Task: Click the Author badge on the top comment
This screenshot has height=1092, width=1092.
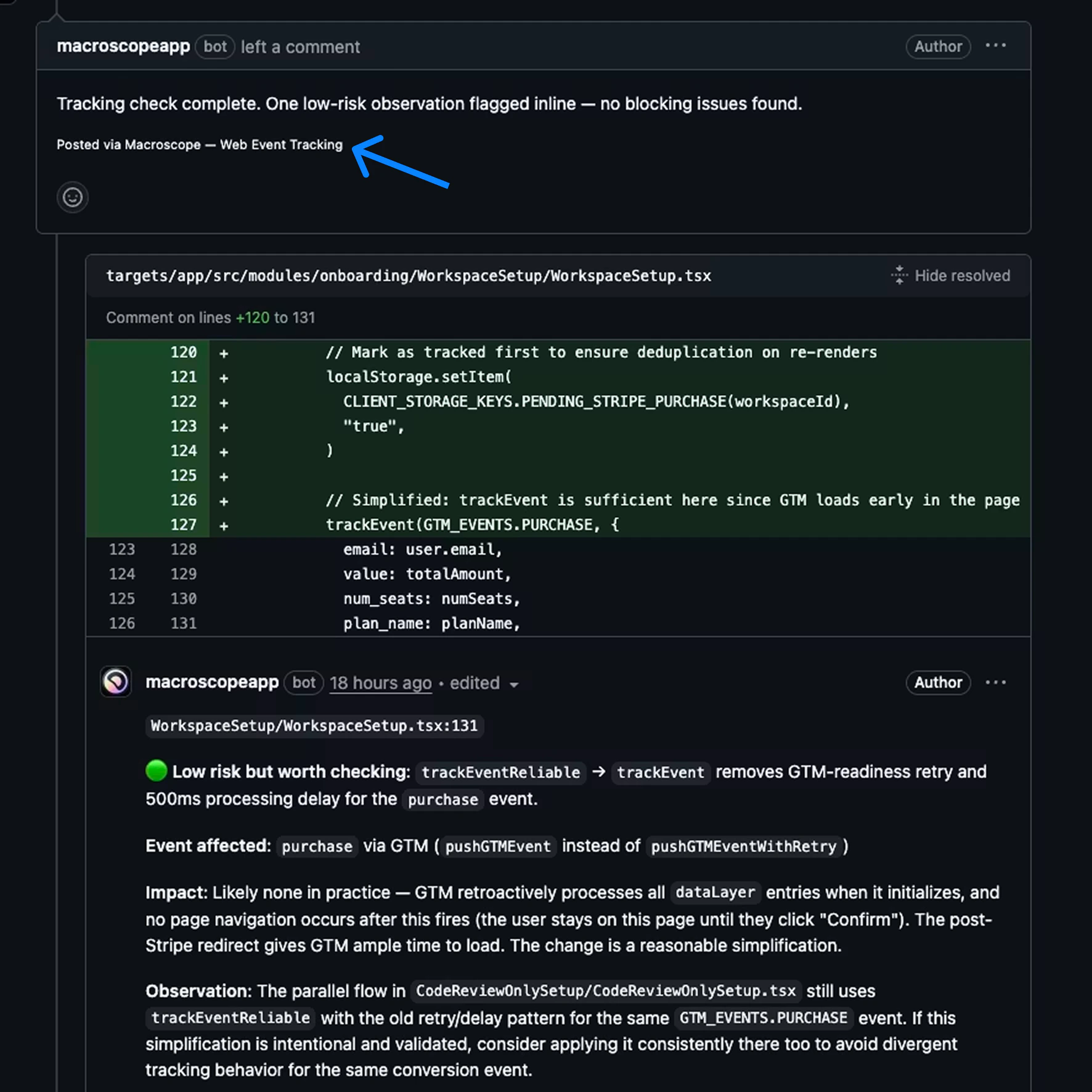Action: (x=937, y=46)
